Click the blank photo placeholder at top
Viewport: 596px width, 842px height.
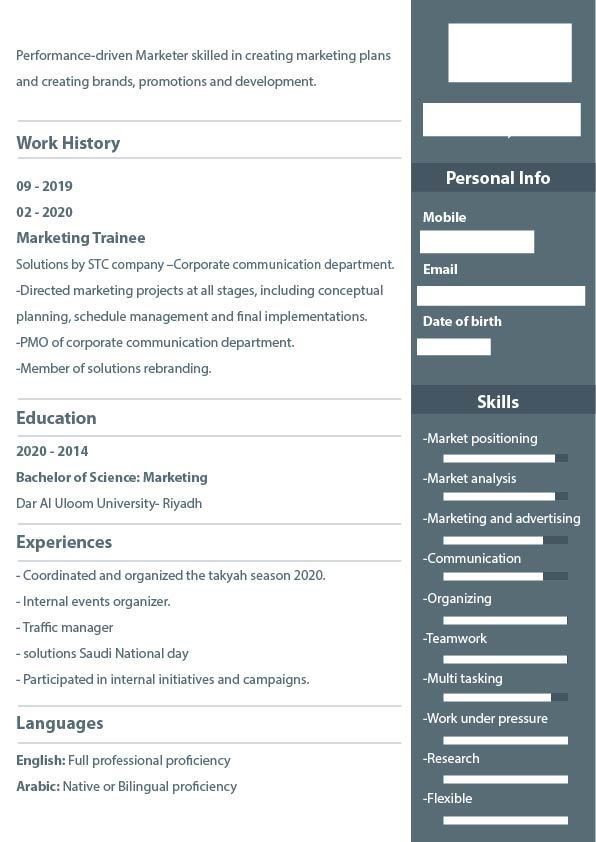510,53
